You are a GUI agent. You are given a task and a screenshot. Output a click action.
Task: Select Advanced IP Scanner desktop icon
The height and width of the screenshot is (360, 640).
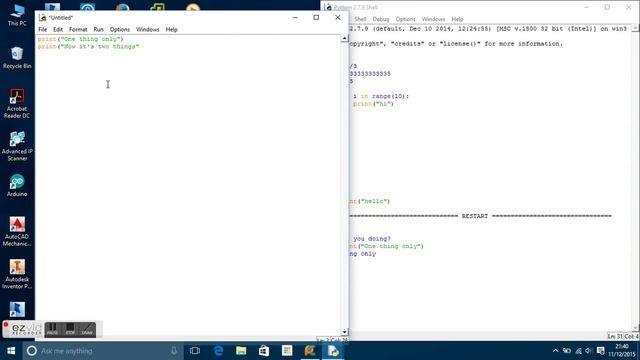17,146
